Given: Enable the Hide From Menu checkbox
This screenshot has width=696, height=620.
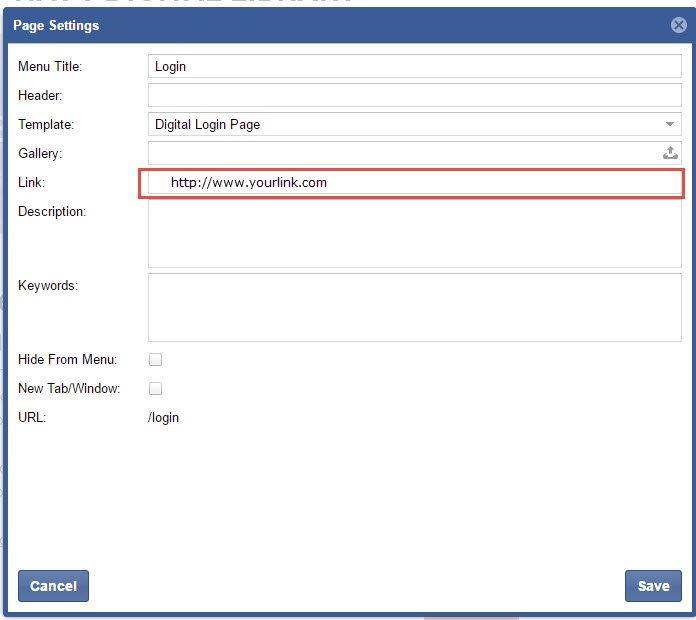Looking at the screenshot, I should tap(155, 359).
